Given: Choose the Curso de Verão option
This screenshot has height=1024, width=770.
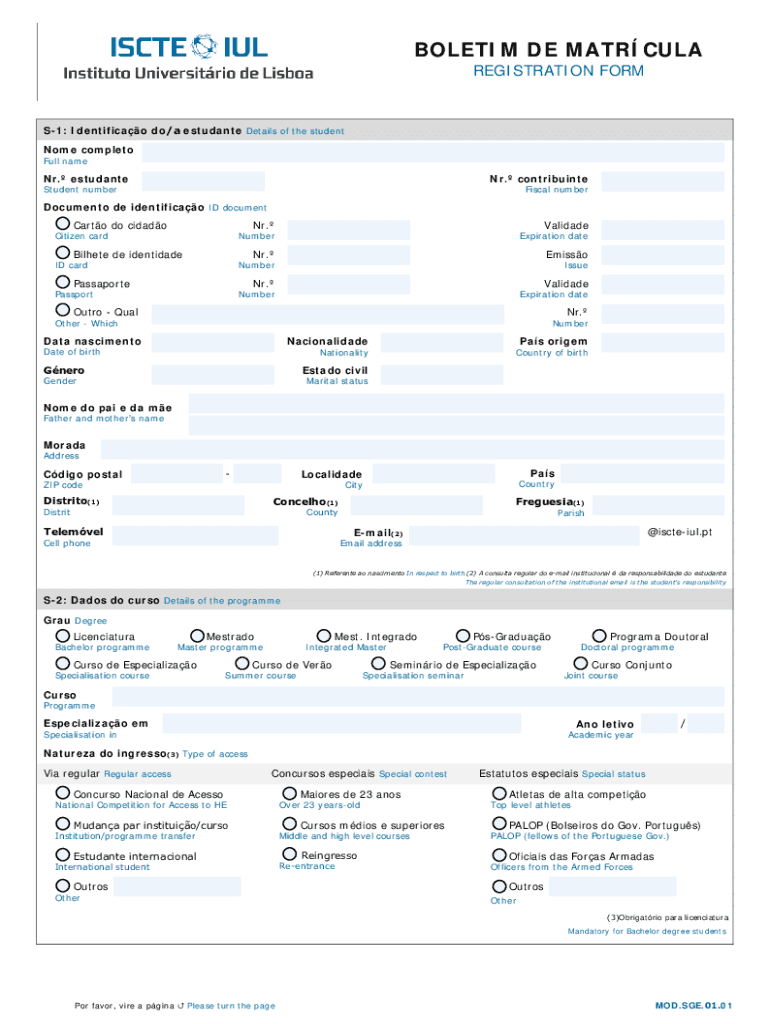Looking at the screenshot, I should point(242,664).
